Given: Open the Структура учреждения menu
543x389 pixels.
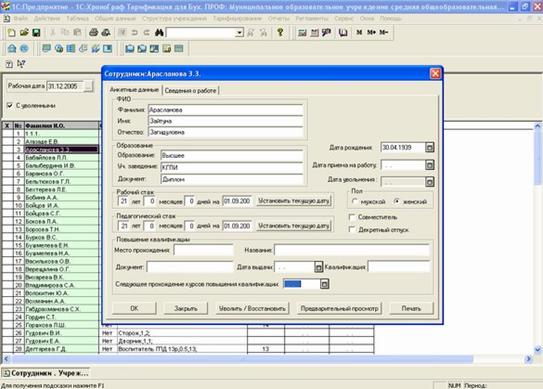Looking at the screenshot, I should click(x=175, y=19).
